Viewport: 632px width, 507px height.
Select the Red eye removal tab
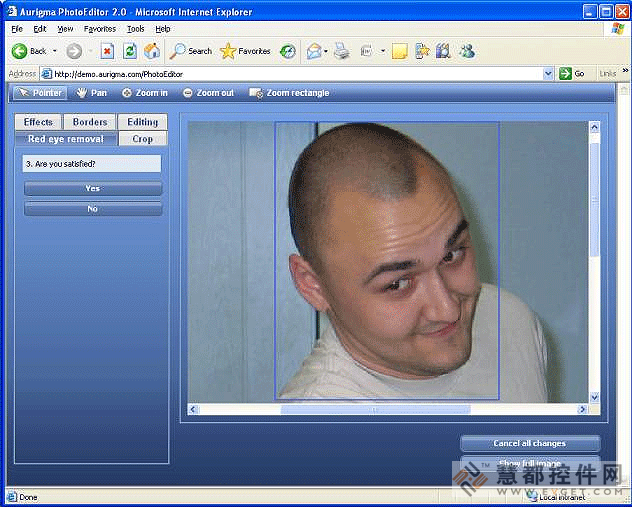click(66, 139)
